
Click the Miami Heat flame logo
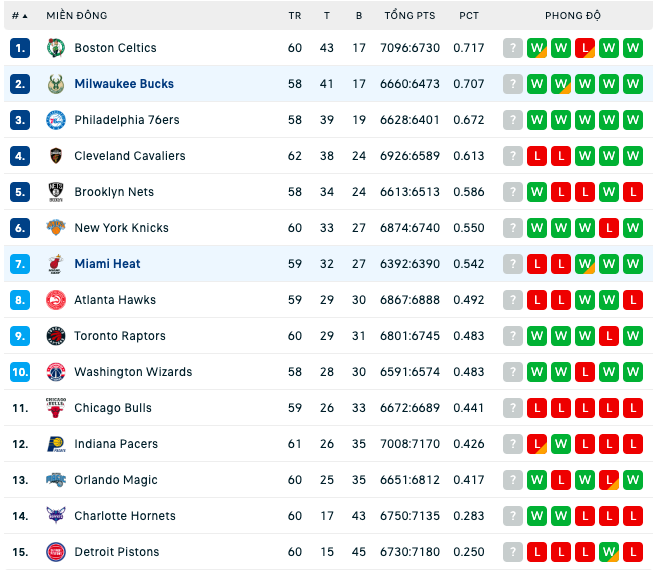click(55, 264)
